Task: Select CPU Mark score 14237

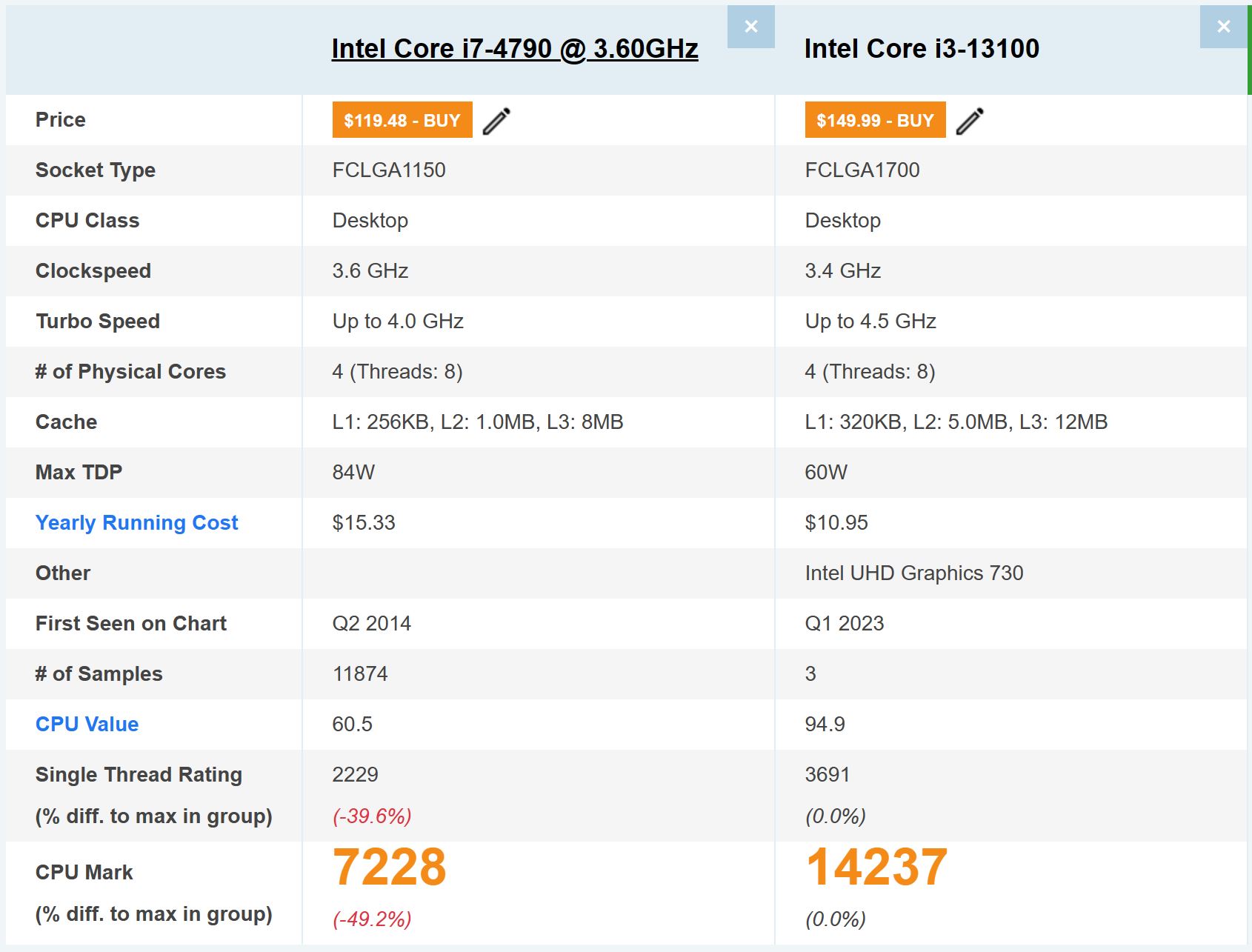Action: (x=877, y=867)
